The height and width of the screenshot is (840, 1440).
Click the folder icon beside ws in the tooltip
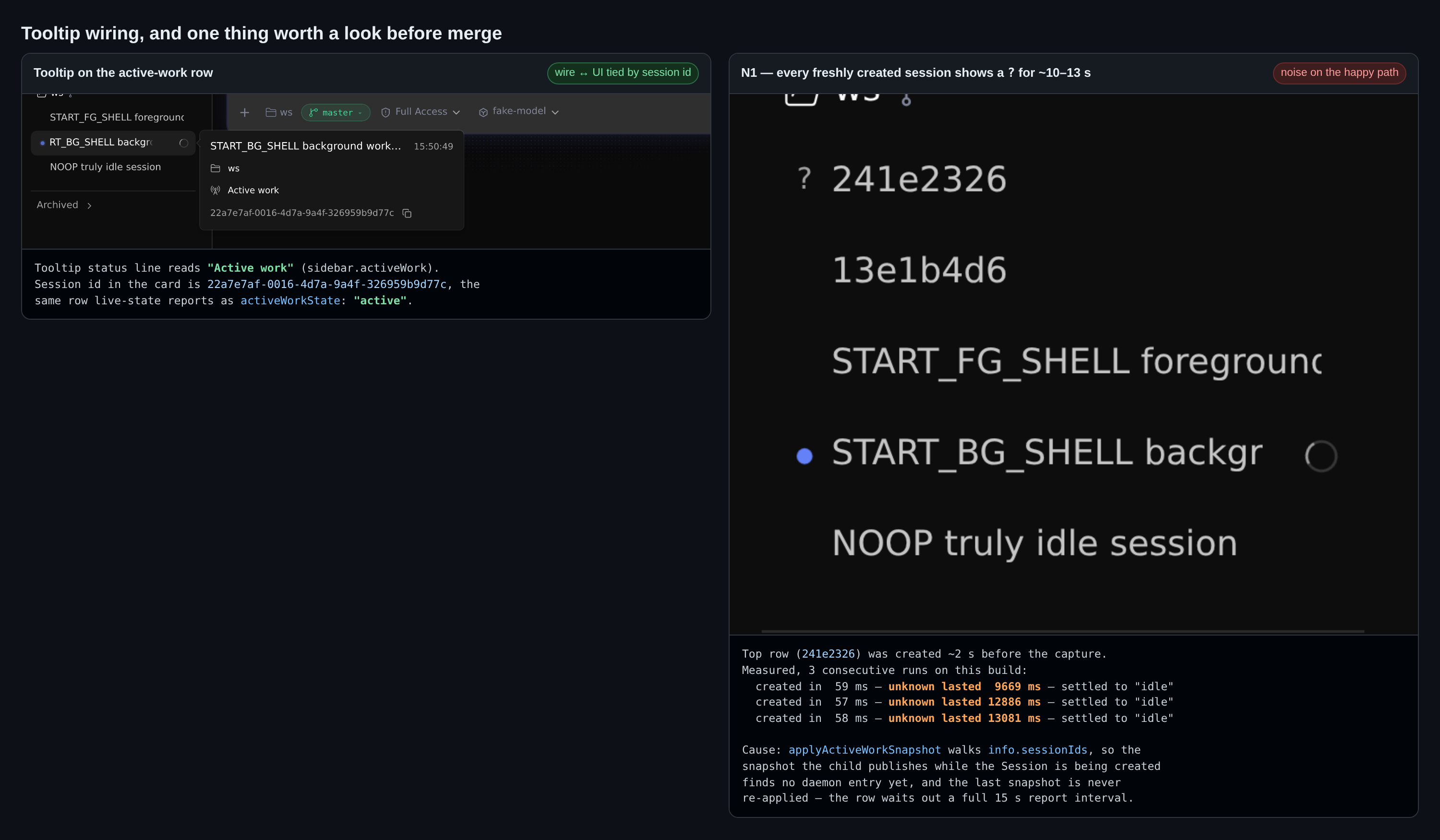click(x=216, y=168)
